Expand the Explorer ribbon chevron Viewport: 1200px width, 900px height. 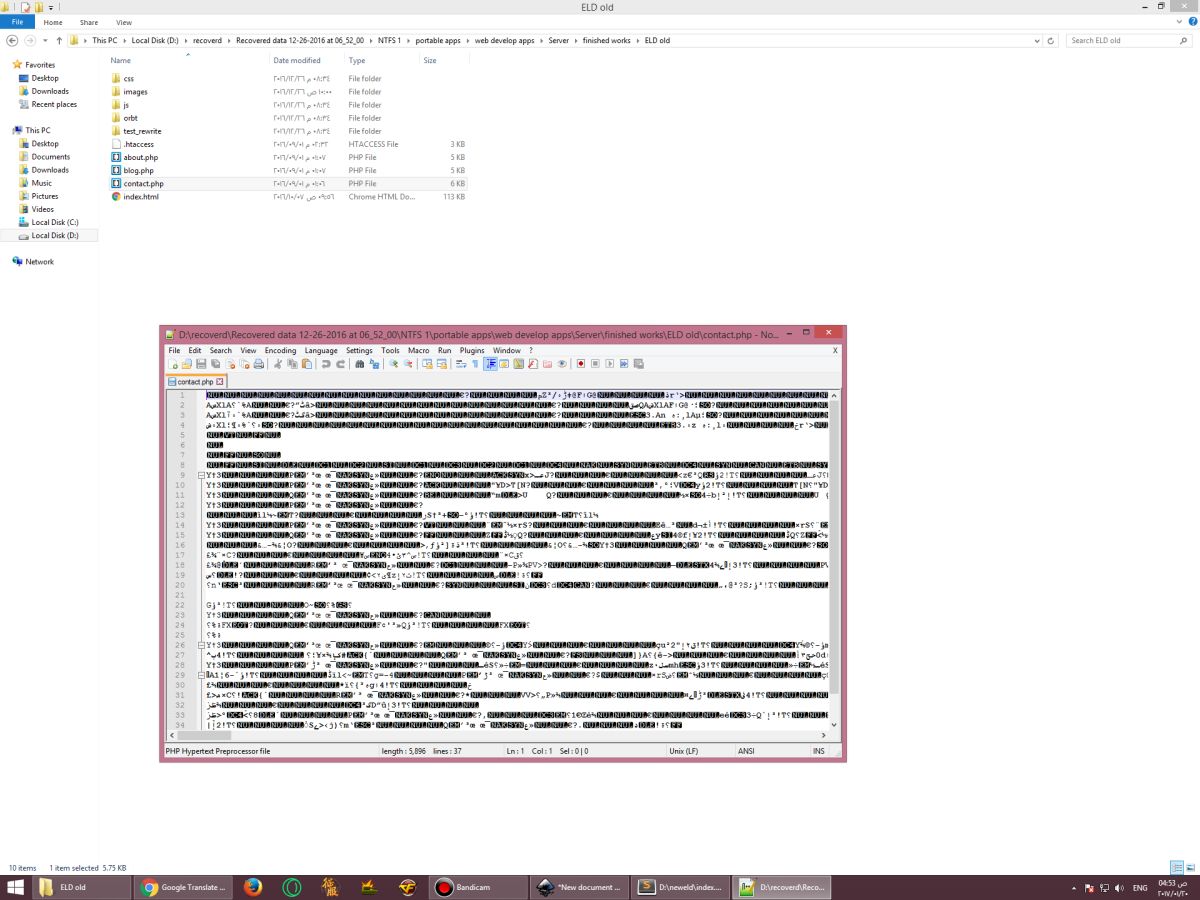1177,22
